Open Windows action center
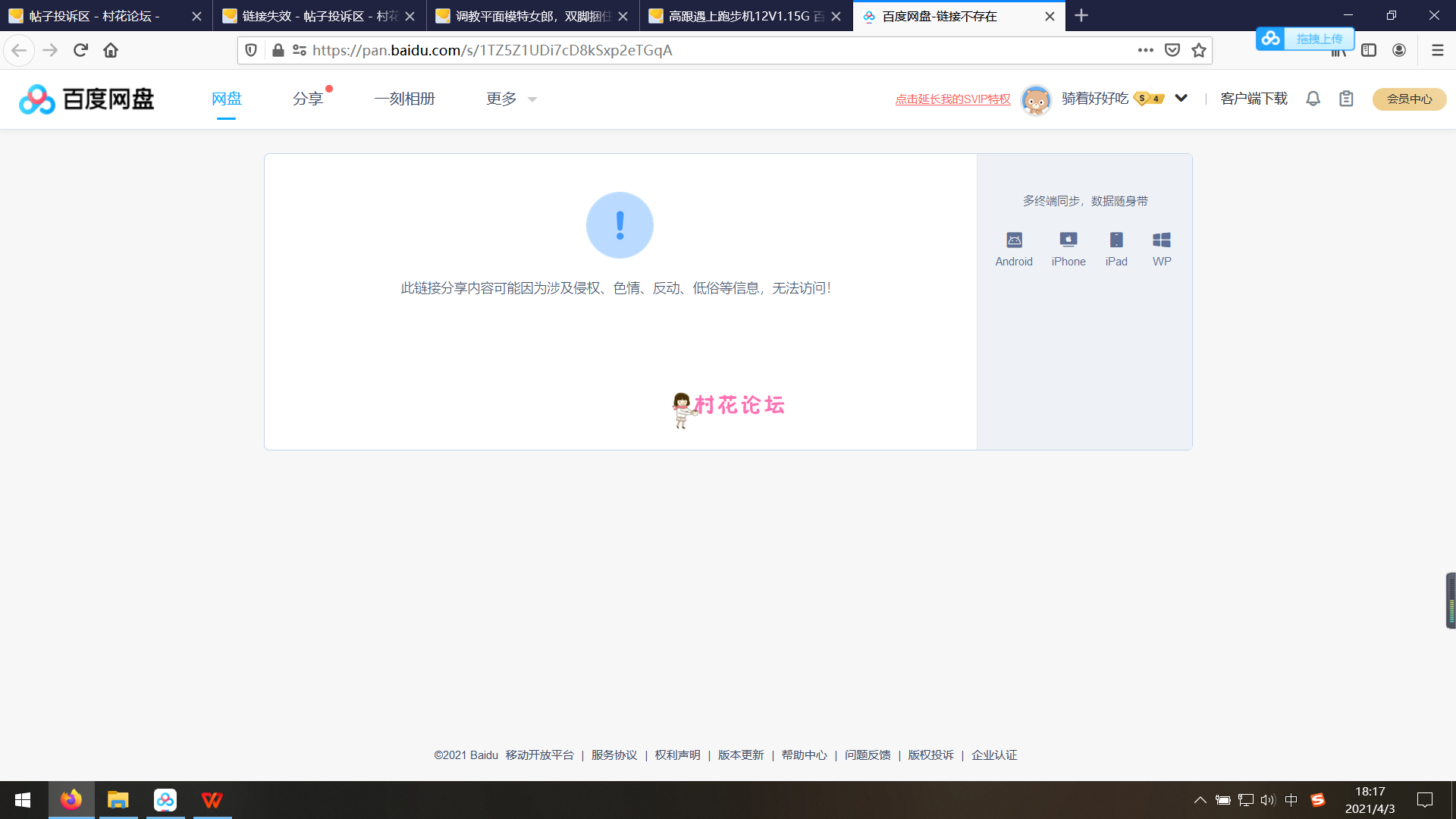The image size is (1456, 819). tap(1425, 800)
